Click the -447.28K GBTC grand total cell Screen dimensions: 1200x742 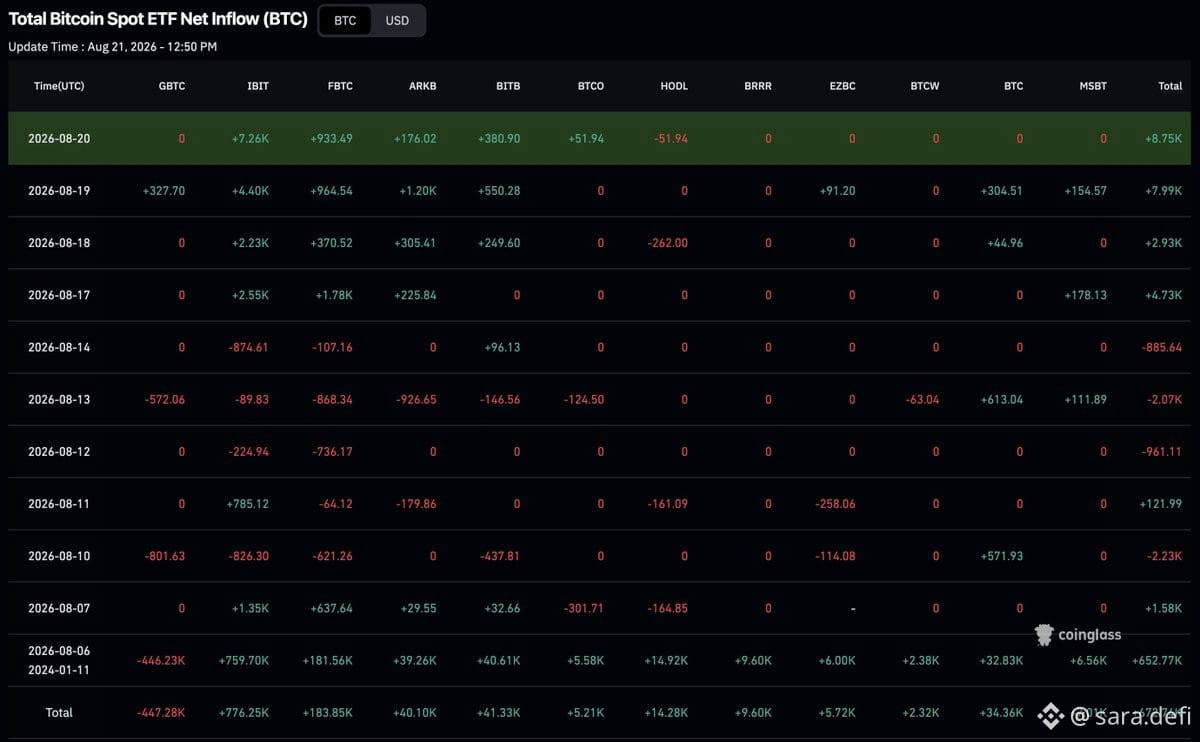pyautogui.click(x=161, y=712)
